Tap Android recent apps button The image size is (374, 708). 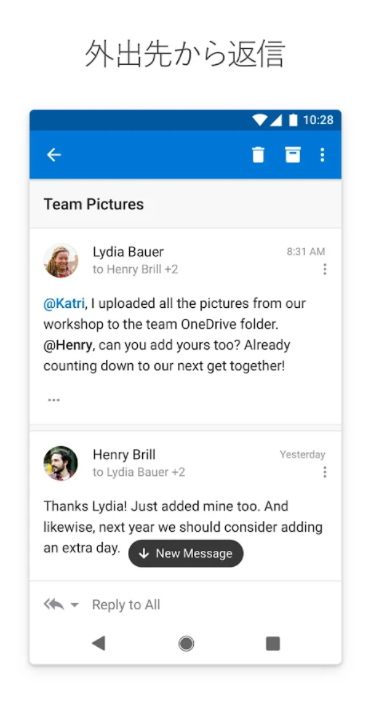point(273,643)
